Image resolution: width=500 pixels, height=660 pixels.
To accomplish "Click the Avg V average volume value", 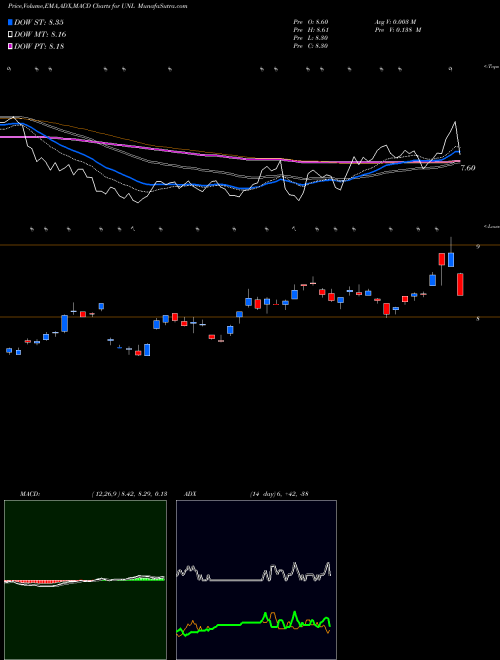I will pyautogui.click(x=395, y=21).
